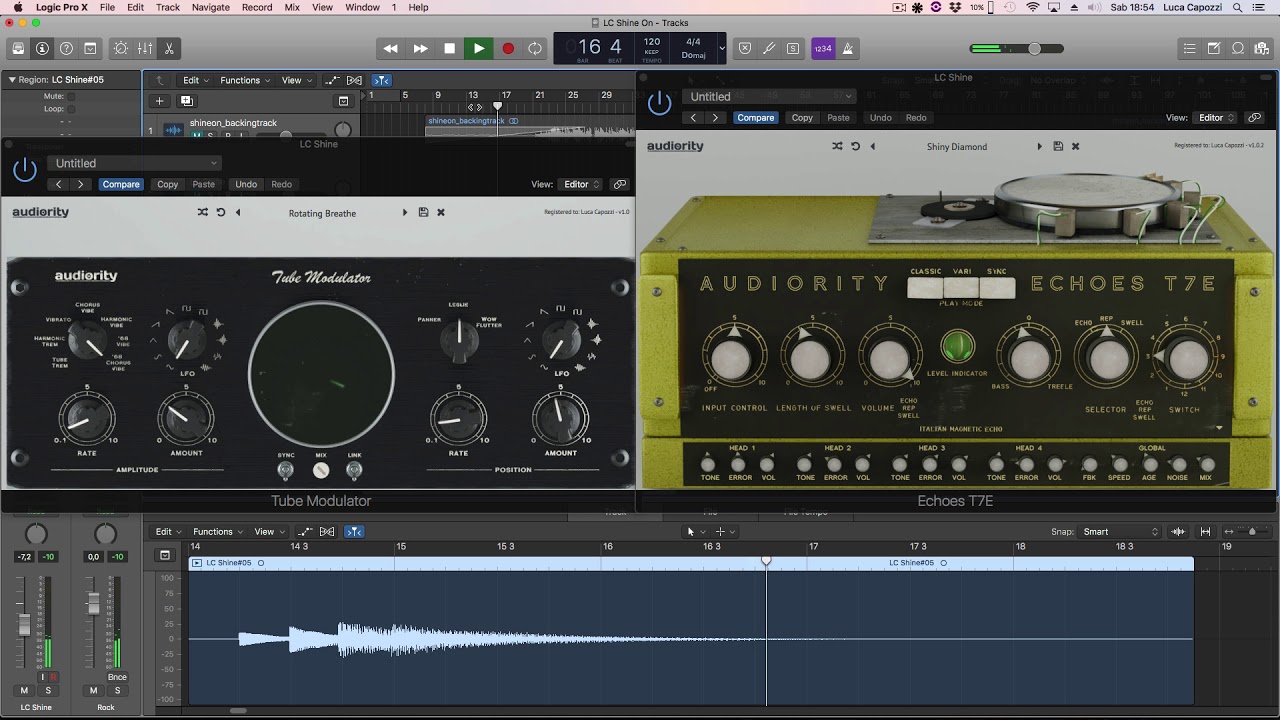1280x720 pixels.
Task: Open the Loop Browser icon
Action: click(1238, 48)
